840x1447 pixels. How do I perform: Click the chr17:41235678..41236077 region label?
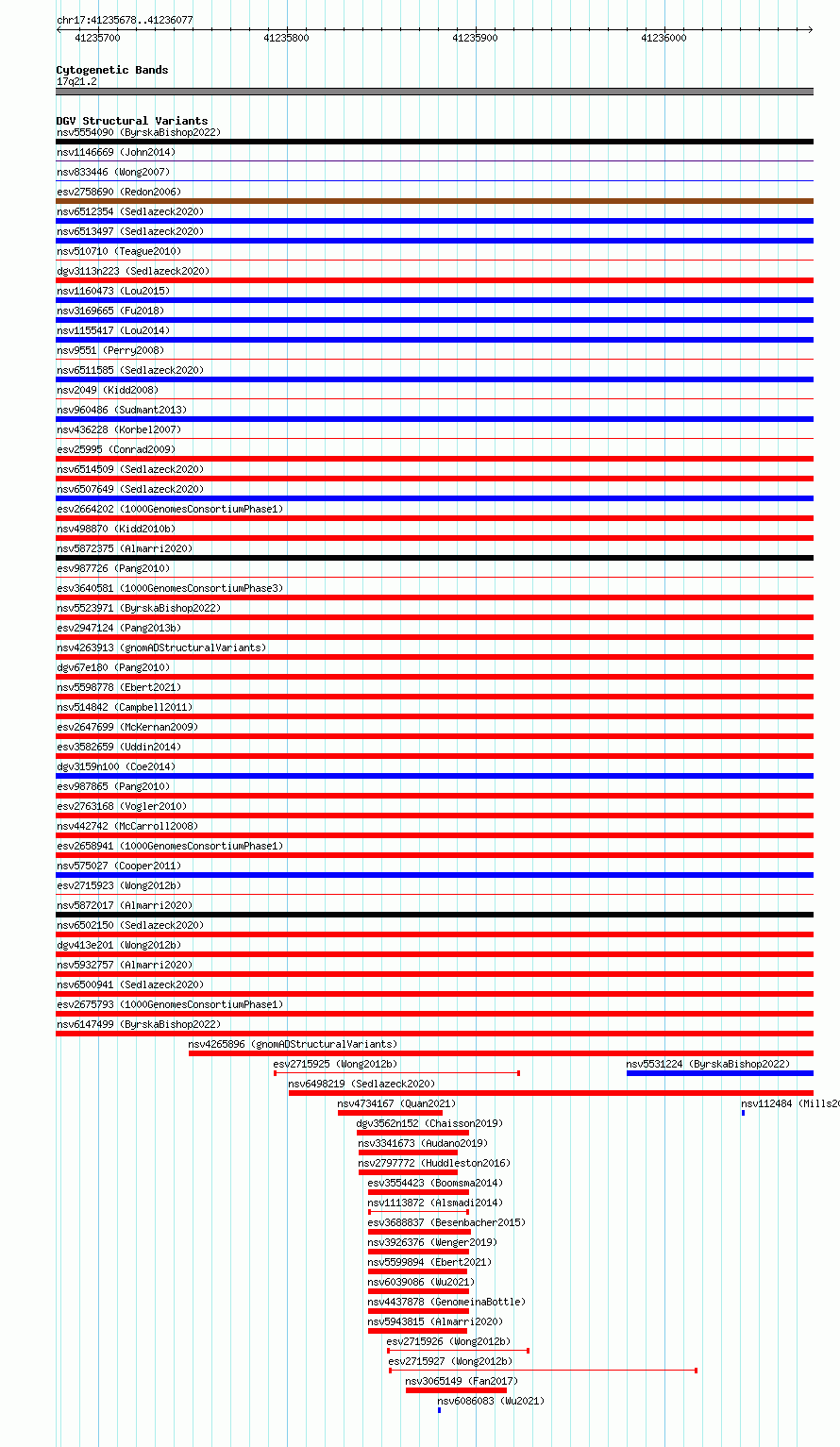tap(125, 20)
